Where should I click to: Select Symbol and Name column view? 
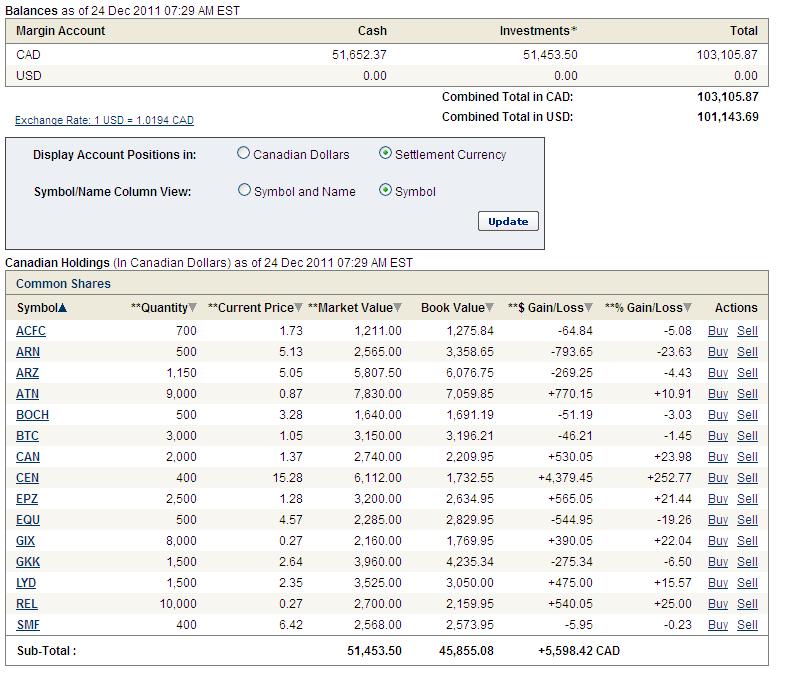click(244, 191)
